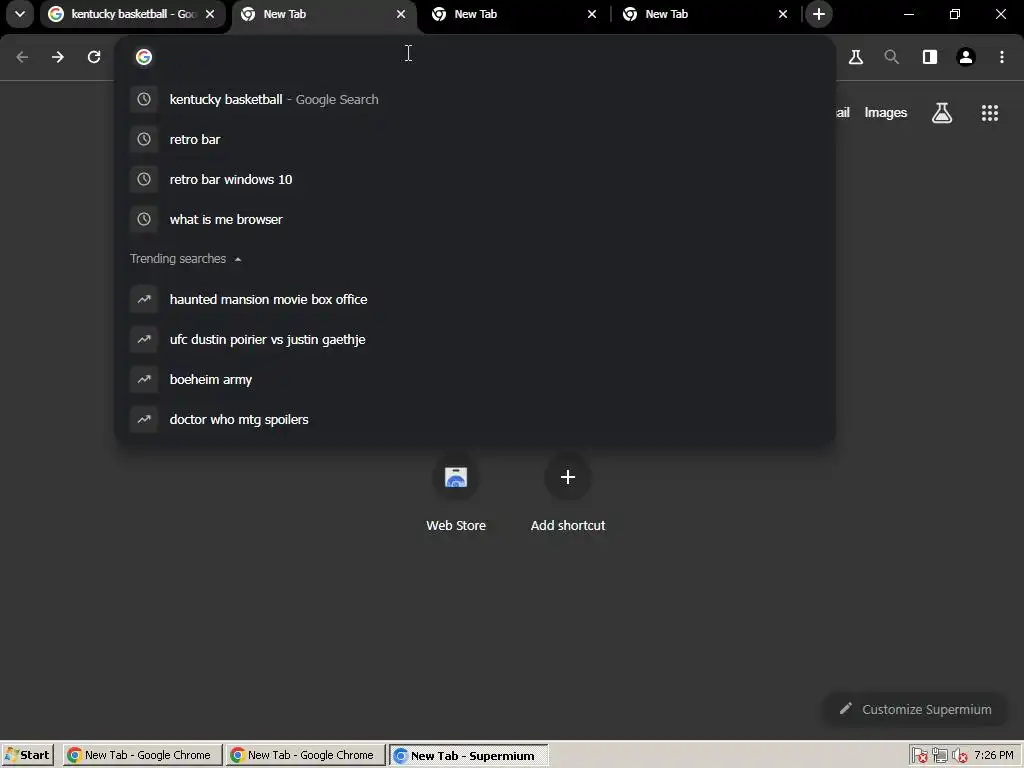Go back with the back arrow

tap(22, 57)
